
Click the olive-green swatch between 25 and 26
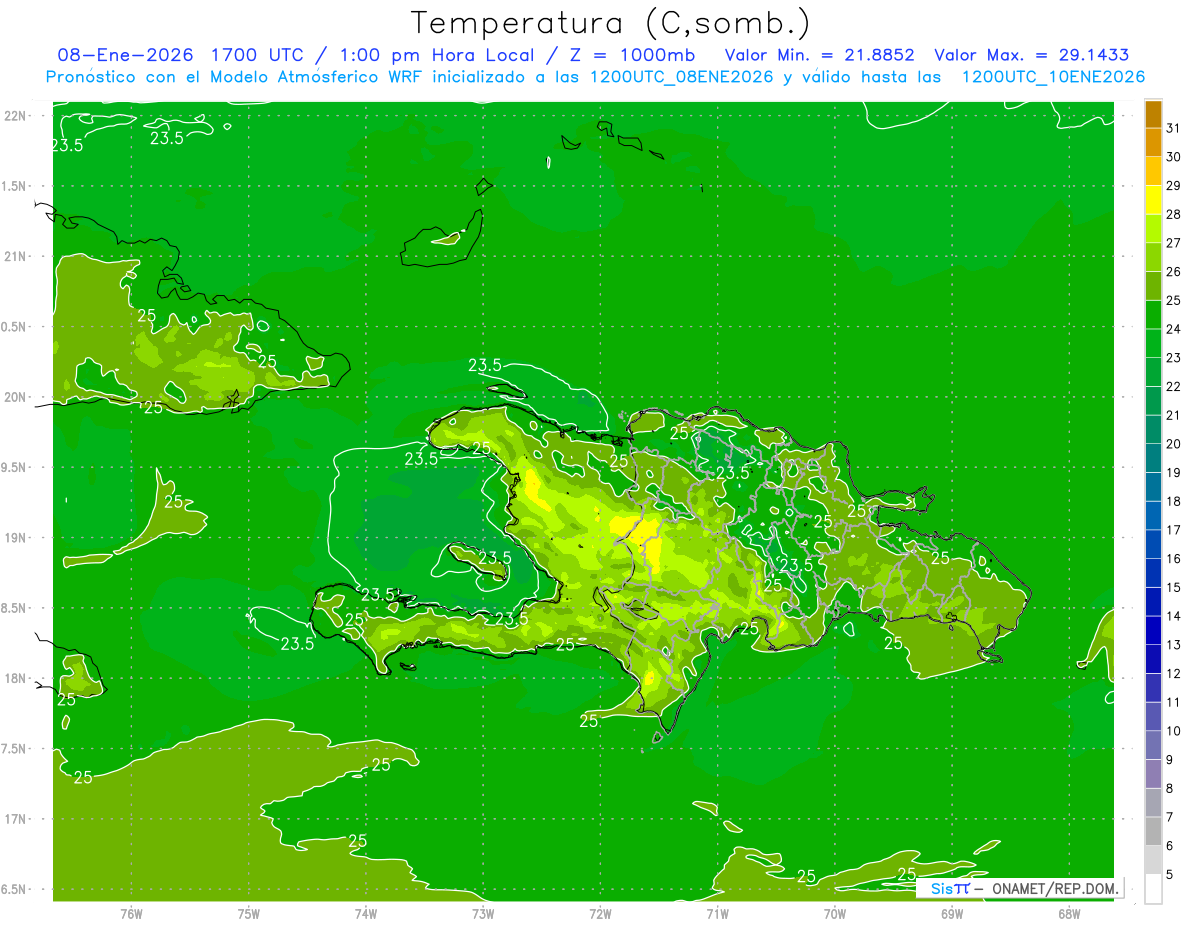point(1153,286)
